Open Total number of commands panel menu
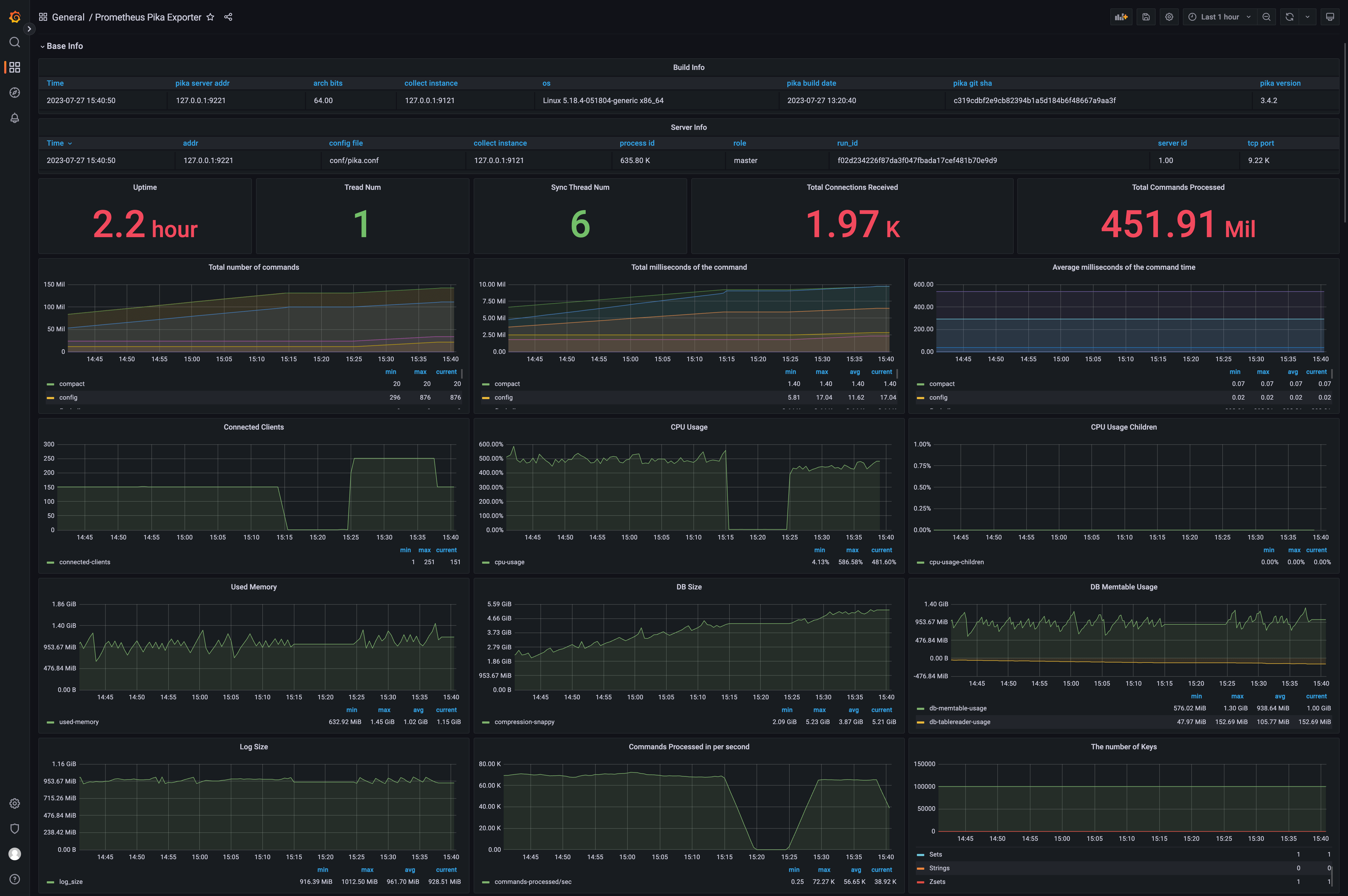 coord(254,267)
